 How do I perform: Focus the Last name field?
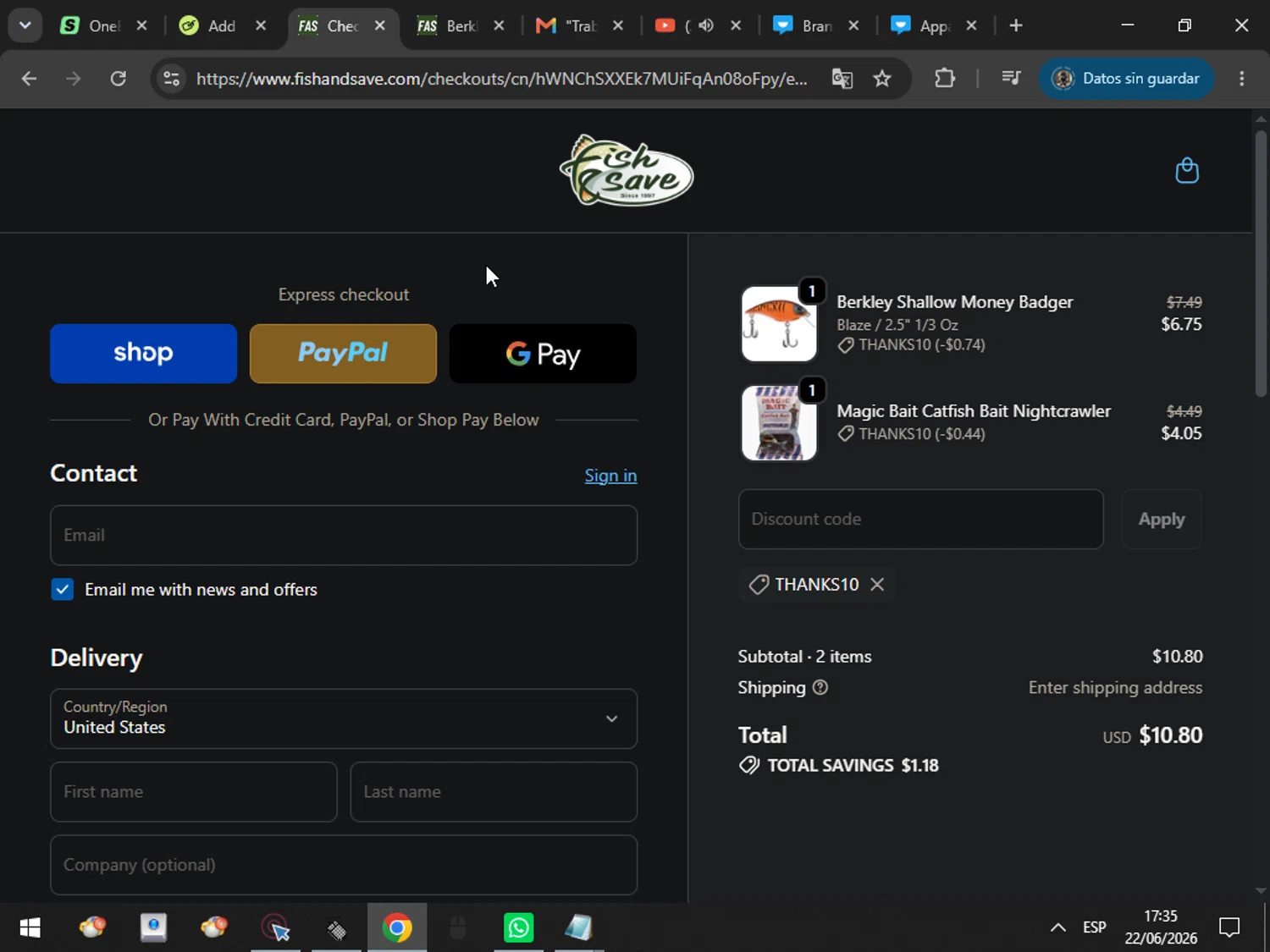coord(494,792)
